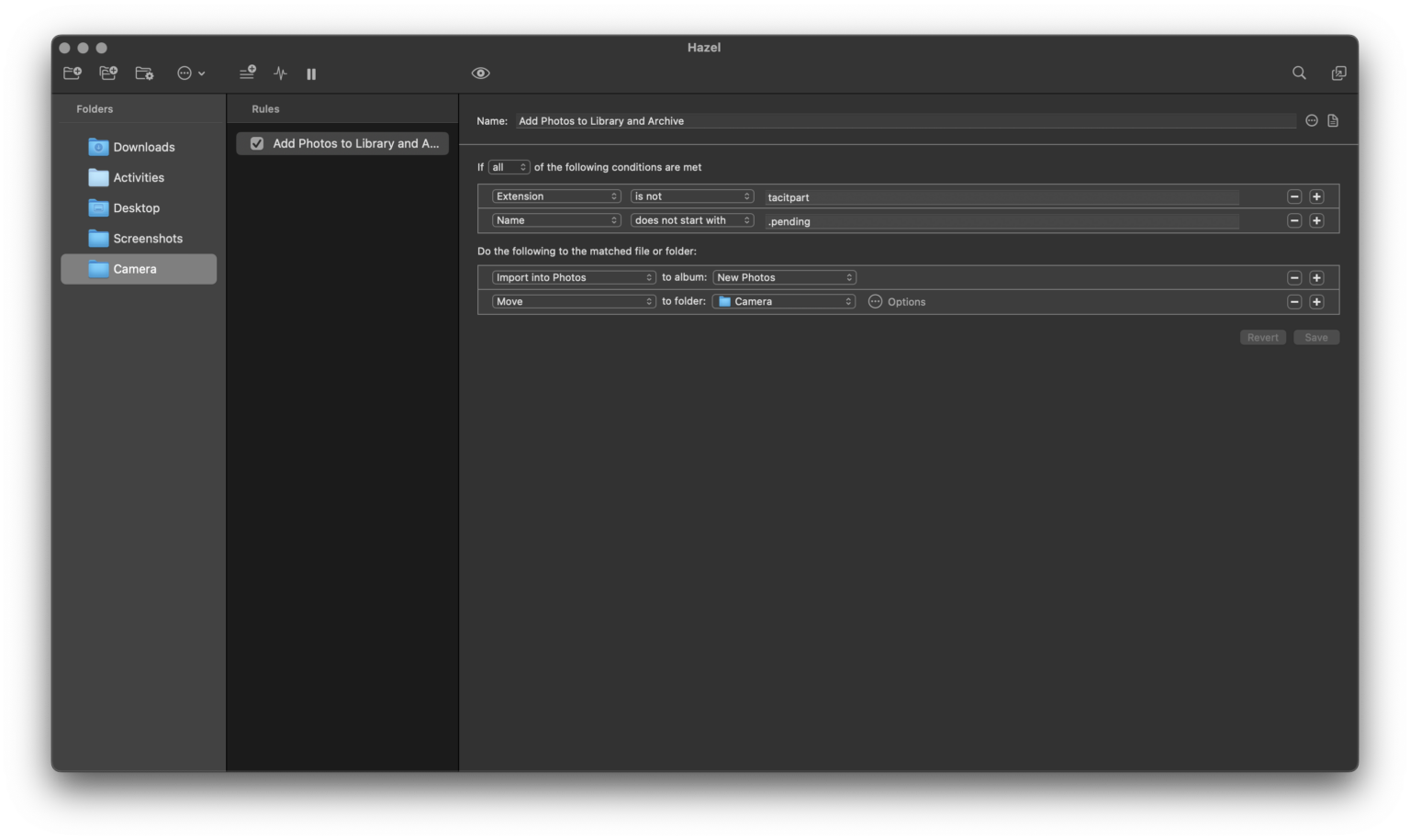Select the Screenshots folder in sidebar
Screen dimensions: 1410x840
[x=148, y=238]
